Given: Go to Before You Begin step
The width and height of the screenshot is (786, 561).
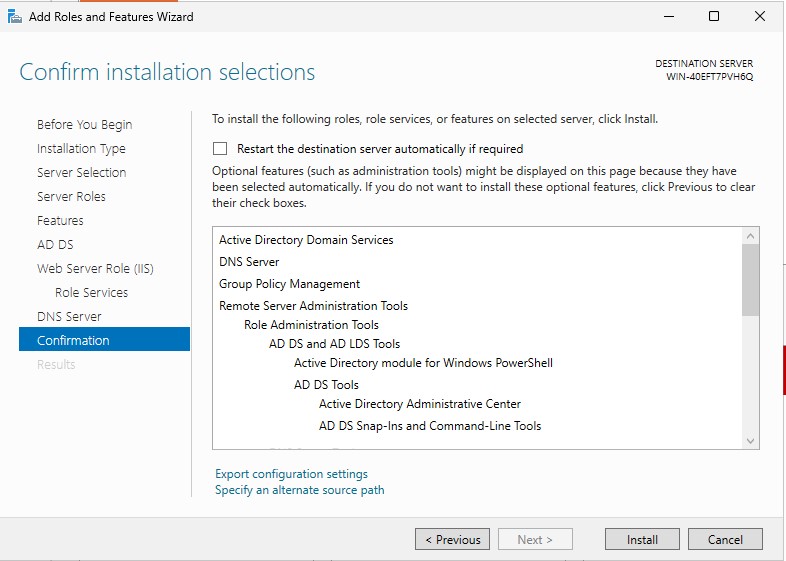Looking at the screenshot, I should (x=84, y=125).
